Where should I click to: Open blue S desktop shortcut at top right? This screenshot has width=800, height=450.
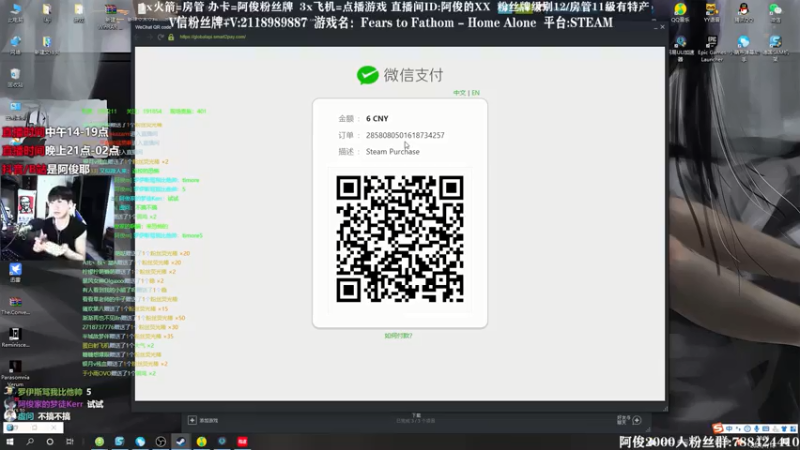pos(776,48)
